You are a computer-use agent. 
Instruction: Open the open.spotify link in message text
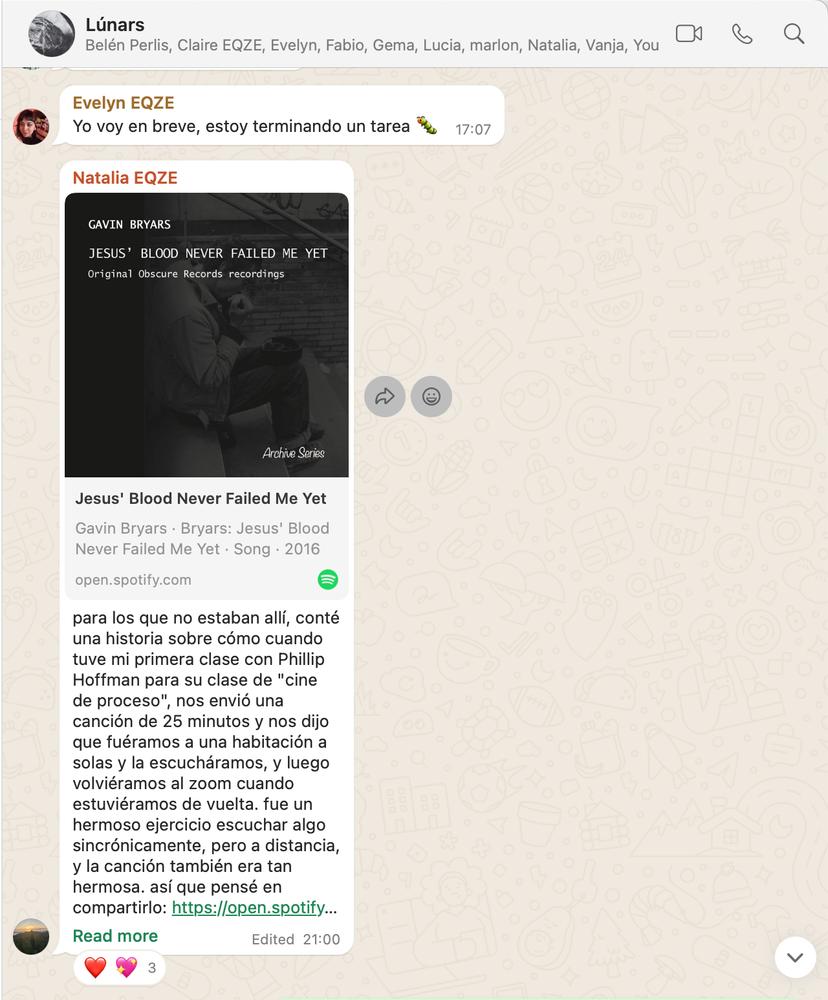[x=254, y=908]
